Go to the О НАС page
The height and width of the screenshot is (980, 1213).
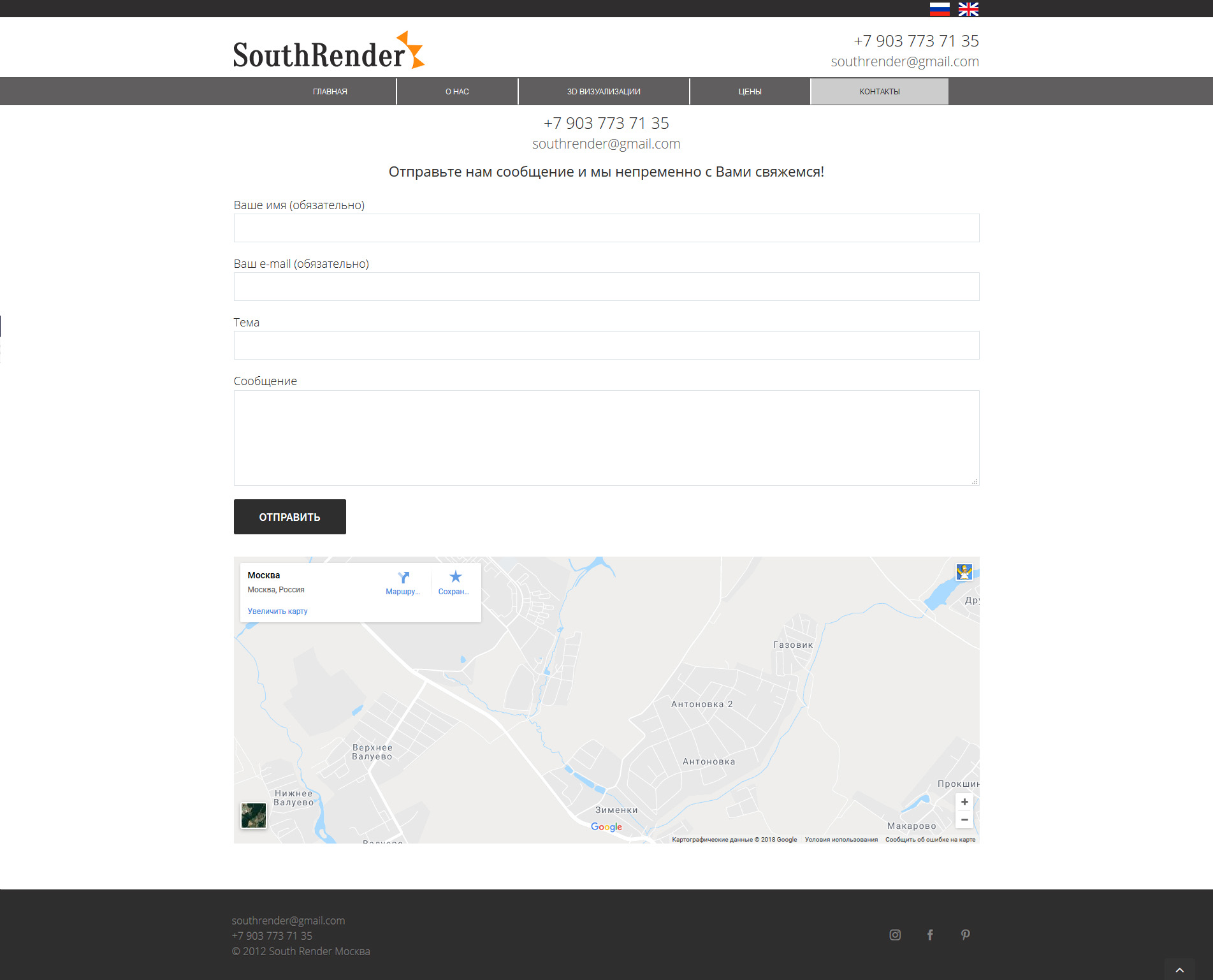457,92
